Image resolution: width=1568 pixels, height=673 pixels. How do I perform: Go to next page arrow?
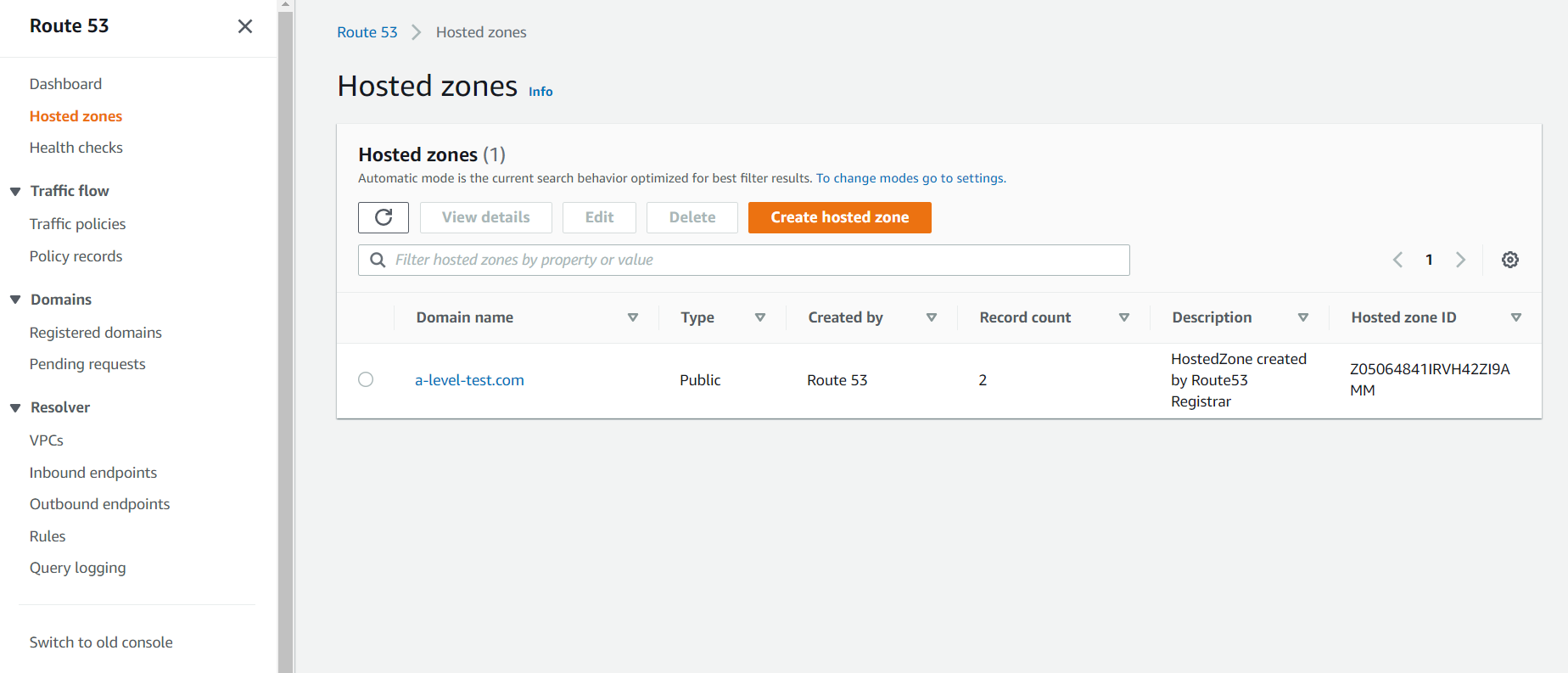point(1460,260)
